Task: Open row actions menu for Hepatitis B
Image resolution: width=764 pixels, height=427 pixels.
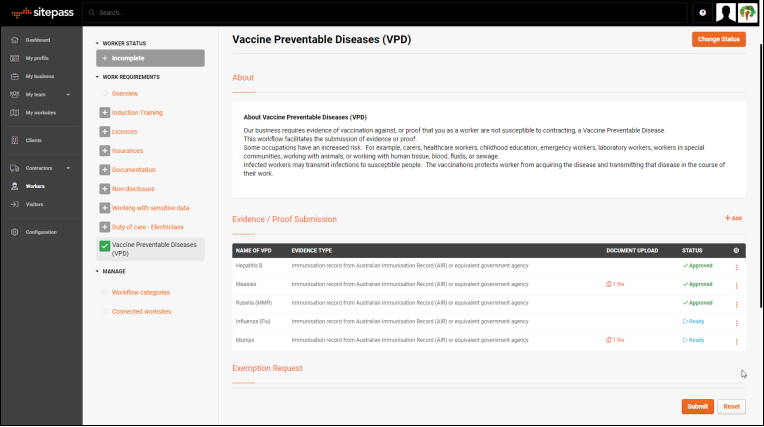Action: [x=736, y=267]
